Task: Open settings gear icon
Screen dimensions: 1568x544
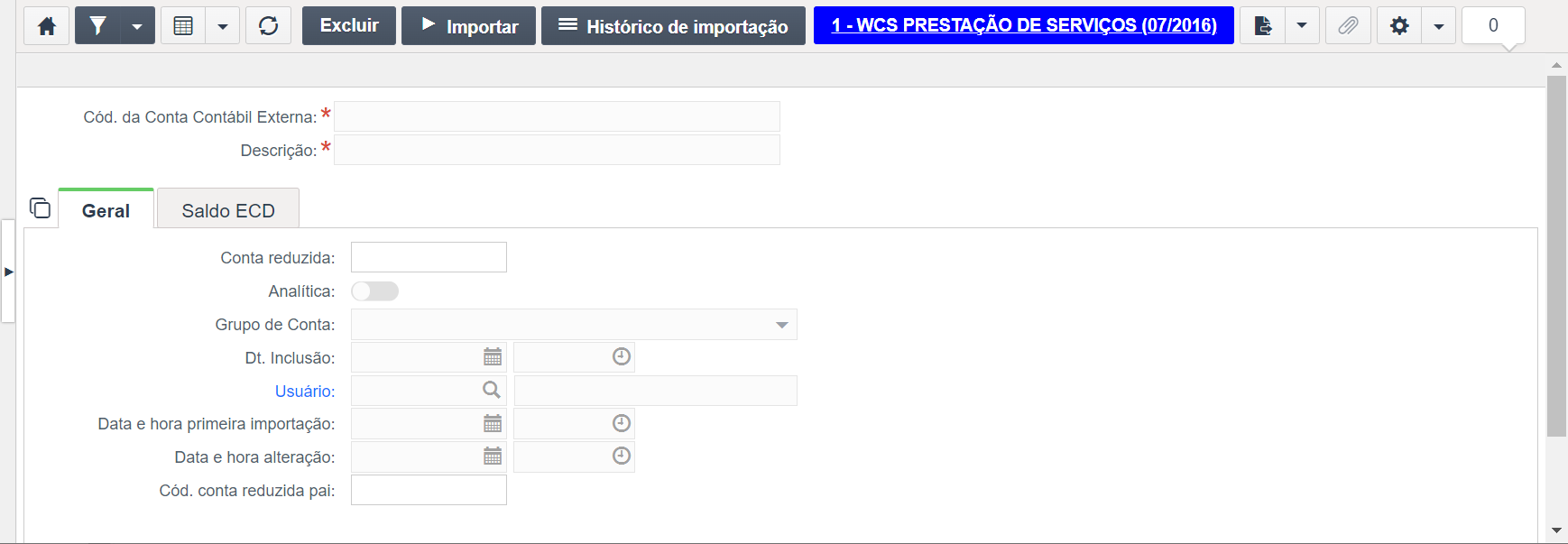Action: tap(1399, 26)
